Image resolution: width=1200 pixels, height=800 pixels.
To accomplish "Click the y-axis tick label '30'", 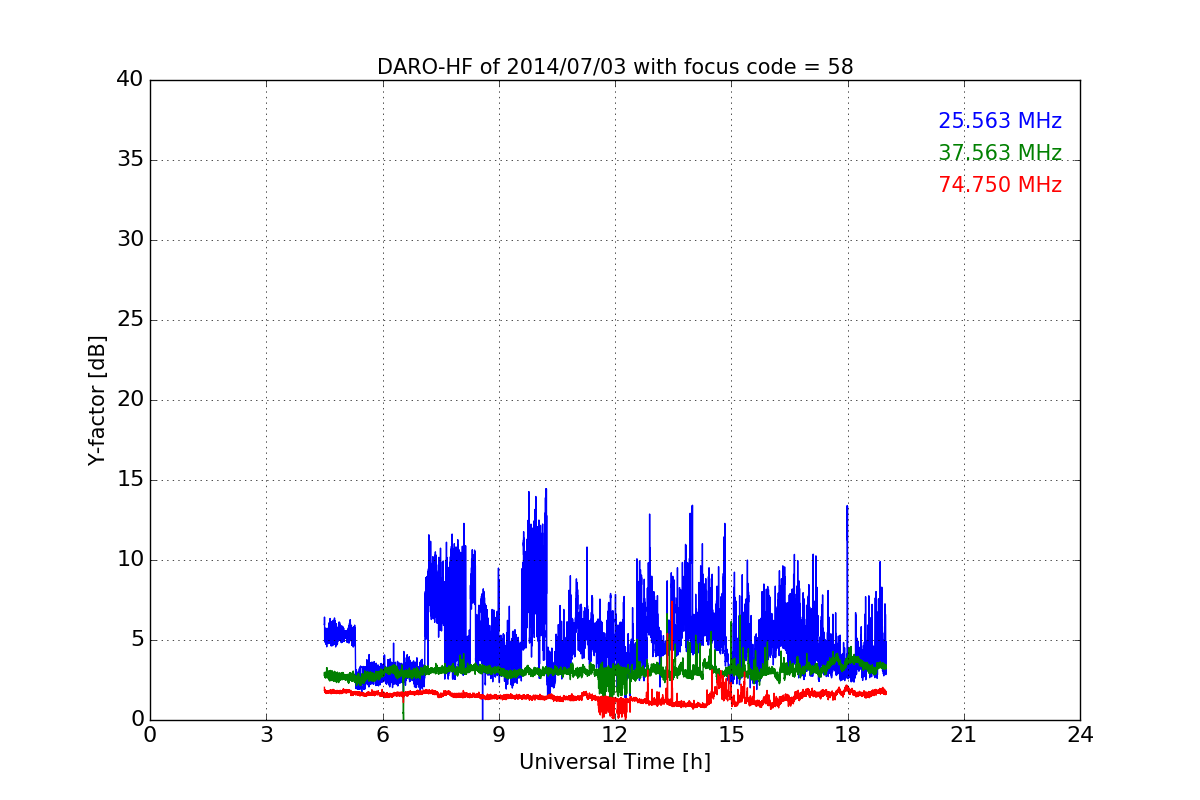I will [x=130, y=240].
